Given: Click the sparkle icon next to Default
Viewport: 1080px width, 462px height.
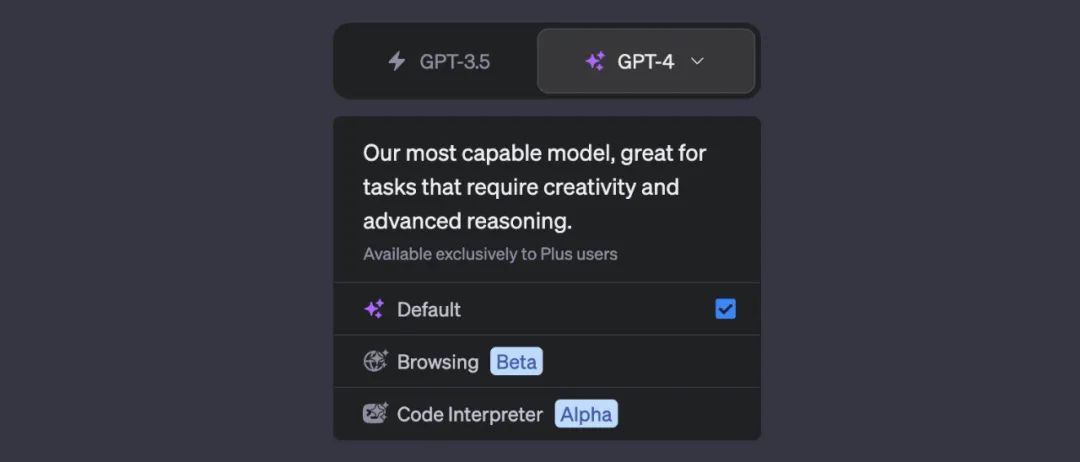Looking at the screenshot, I should tap(374, 310).
